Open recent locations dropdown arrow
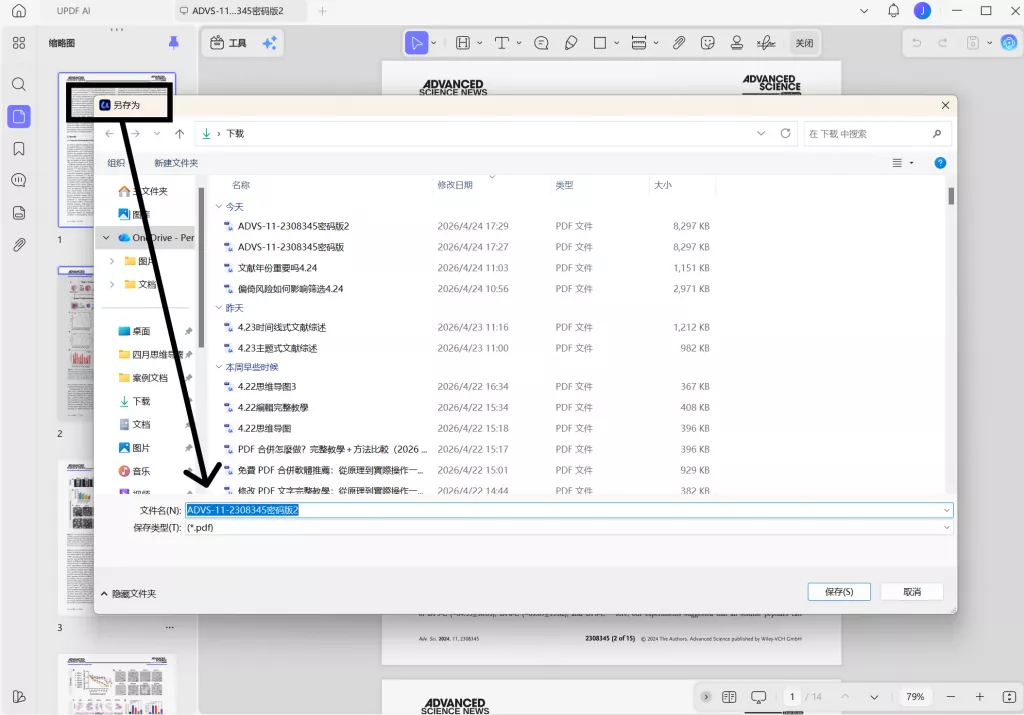This screenshot has height=715, width=1024. (x=157, y=133)
